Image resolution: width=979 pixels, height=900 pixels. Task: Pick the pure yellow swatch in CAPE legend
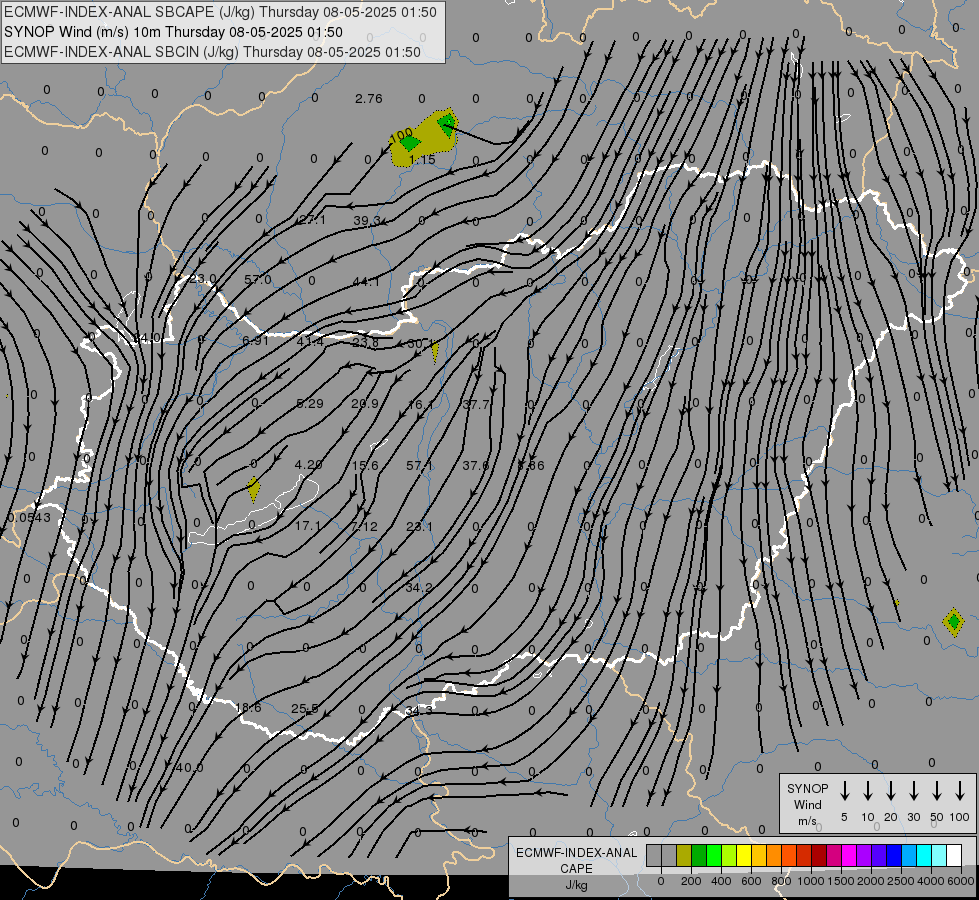pos(744,855)
